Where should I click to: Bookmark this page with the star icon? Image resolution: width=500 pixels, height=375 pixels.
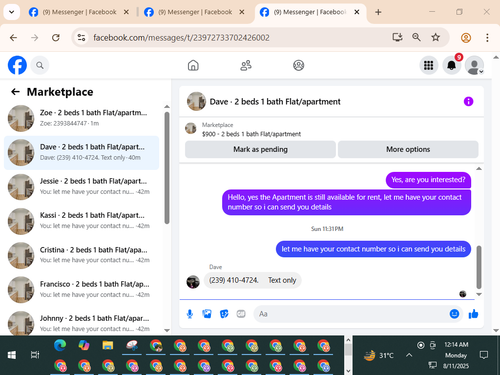point(435,37)
